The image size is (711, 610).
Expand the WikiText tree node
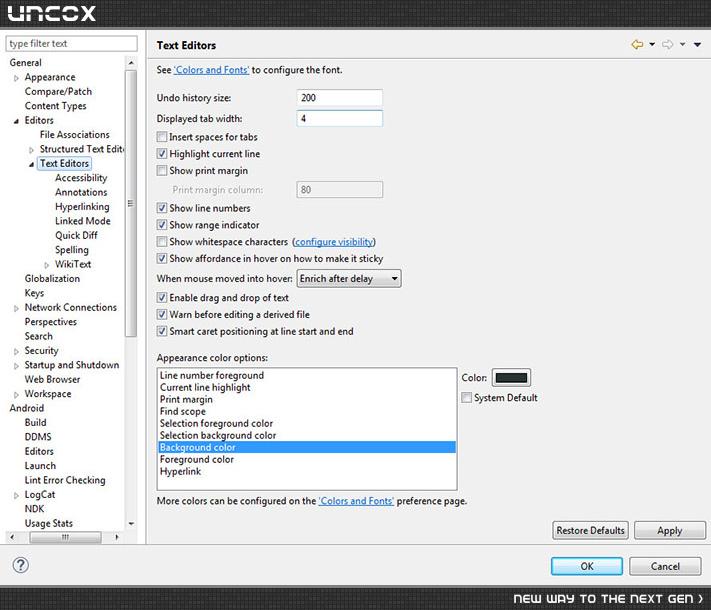click(x=47, y=265)
